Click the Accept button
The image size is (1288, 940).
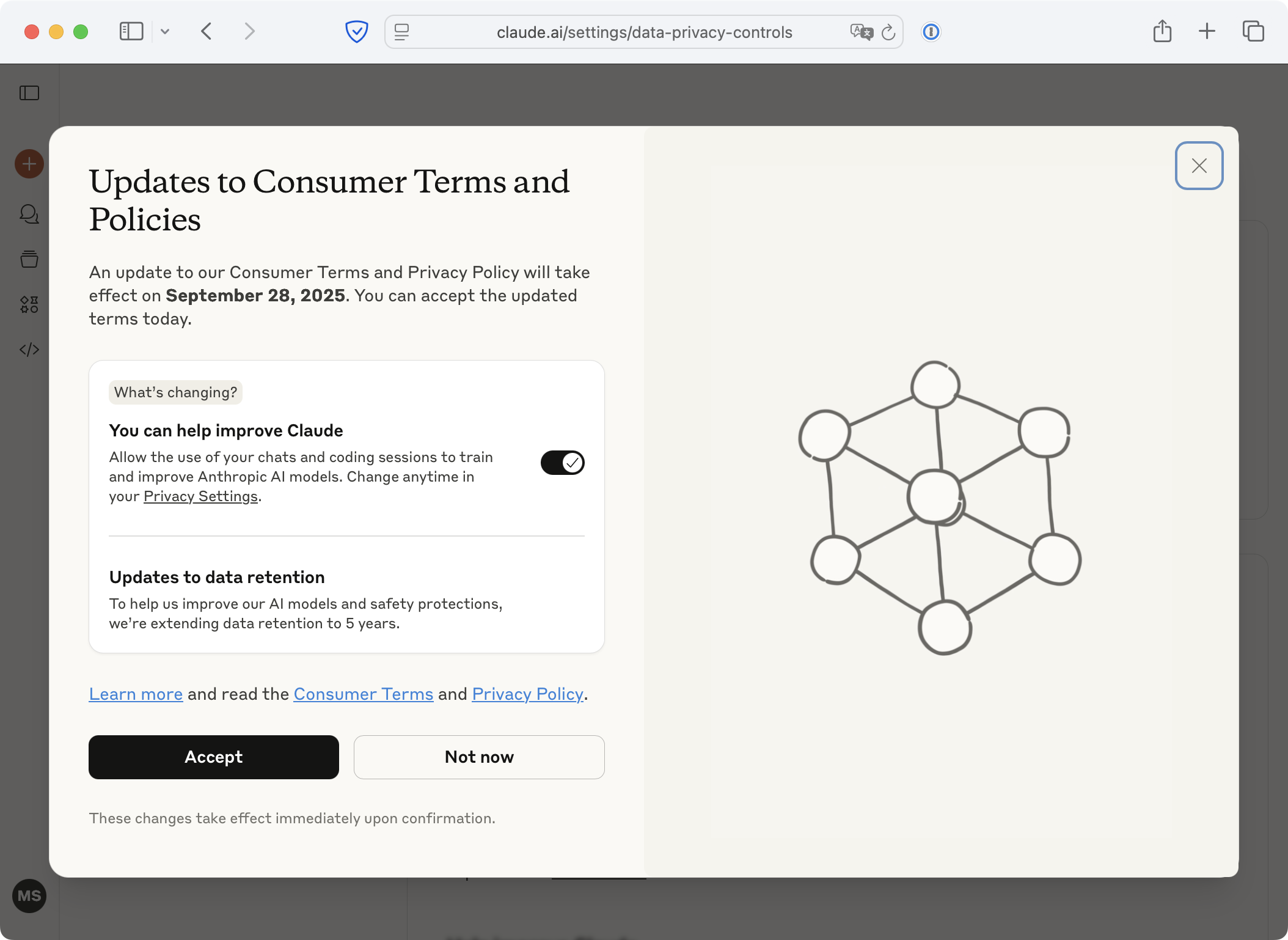click(x=213, y=757)
